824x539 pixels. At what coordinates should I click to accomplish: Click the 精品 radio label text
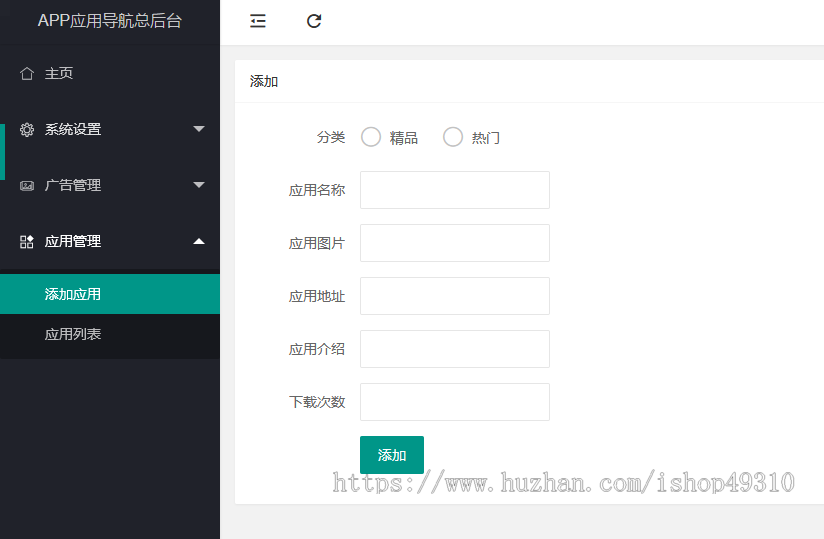404,138
